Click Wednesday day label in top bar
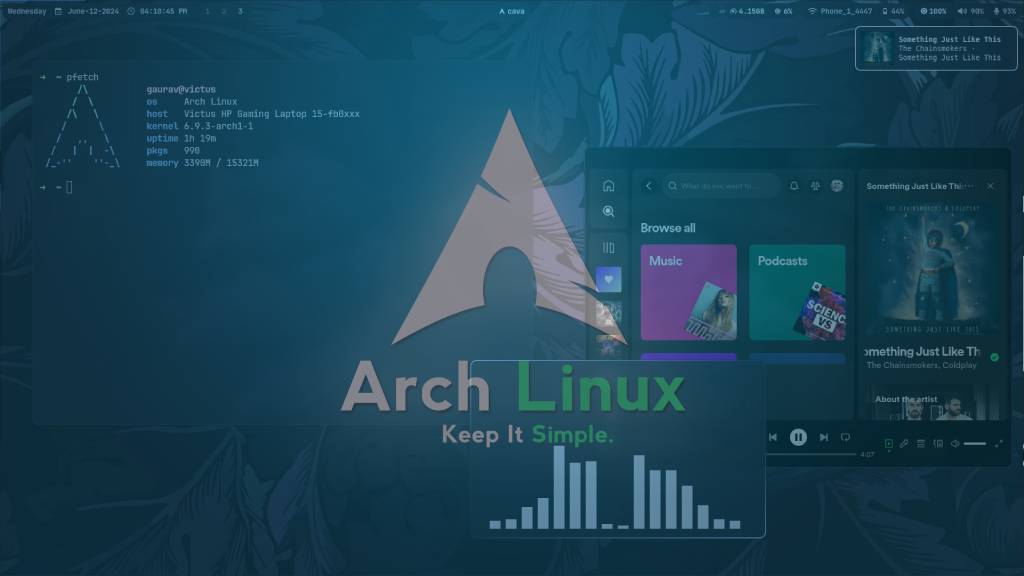Image resolution: width=1024 pixels, height=576 pixels. pos(27,11)
